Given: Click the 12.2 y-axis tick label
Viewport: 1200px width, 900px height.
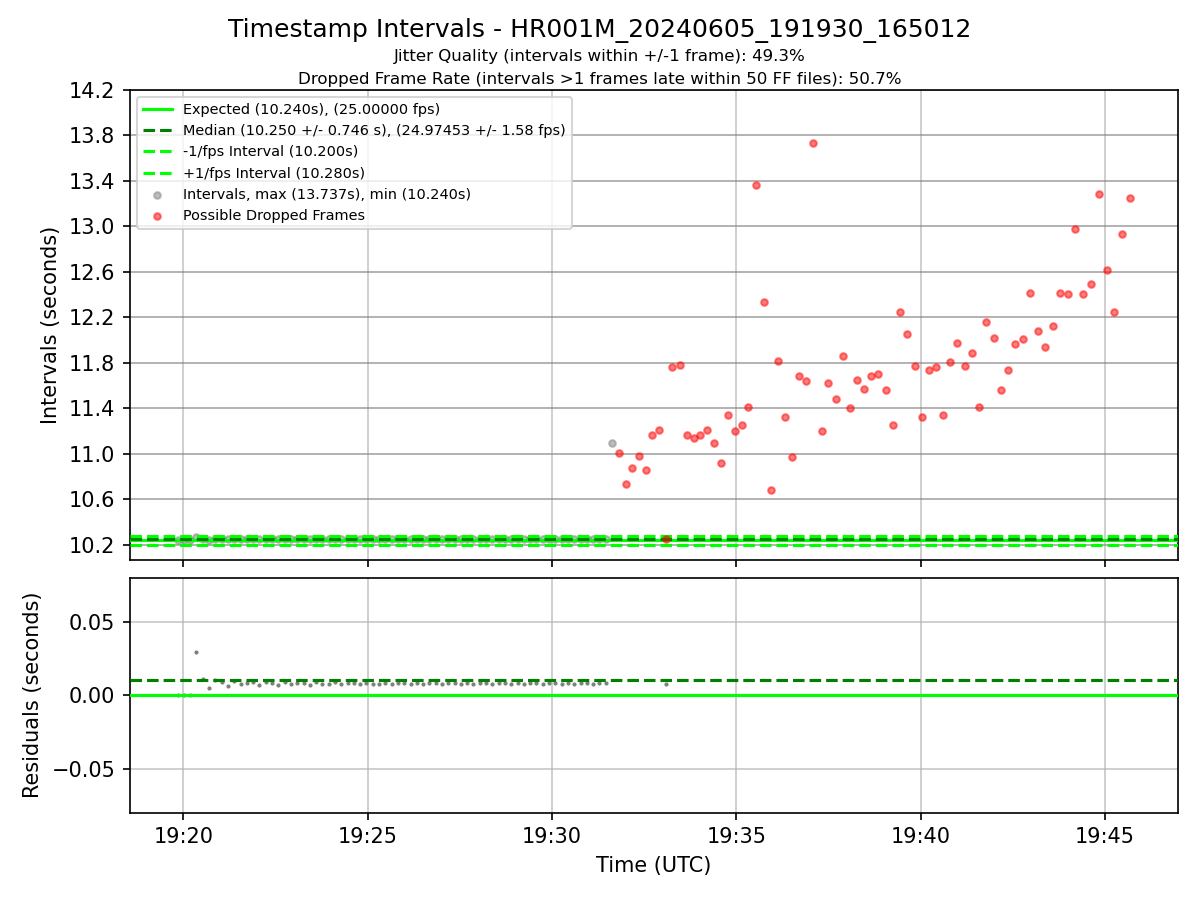Looking at the screenshot, I should [94, 317].
